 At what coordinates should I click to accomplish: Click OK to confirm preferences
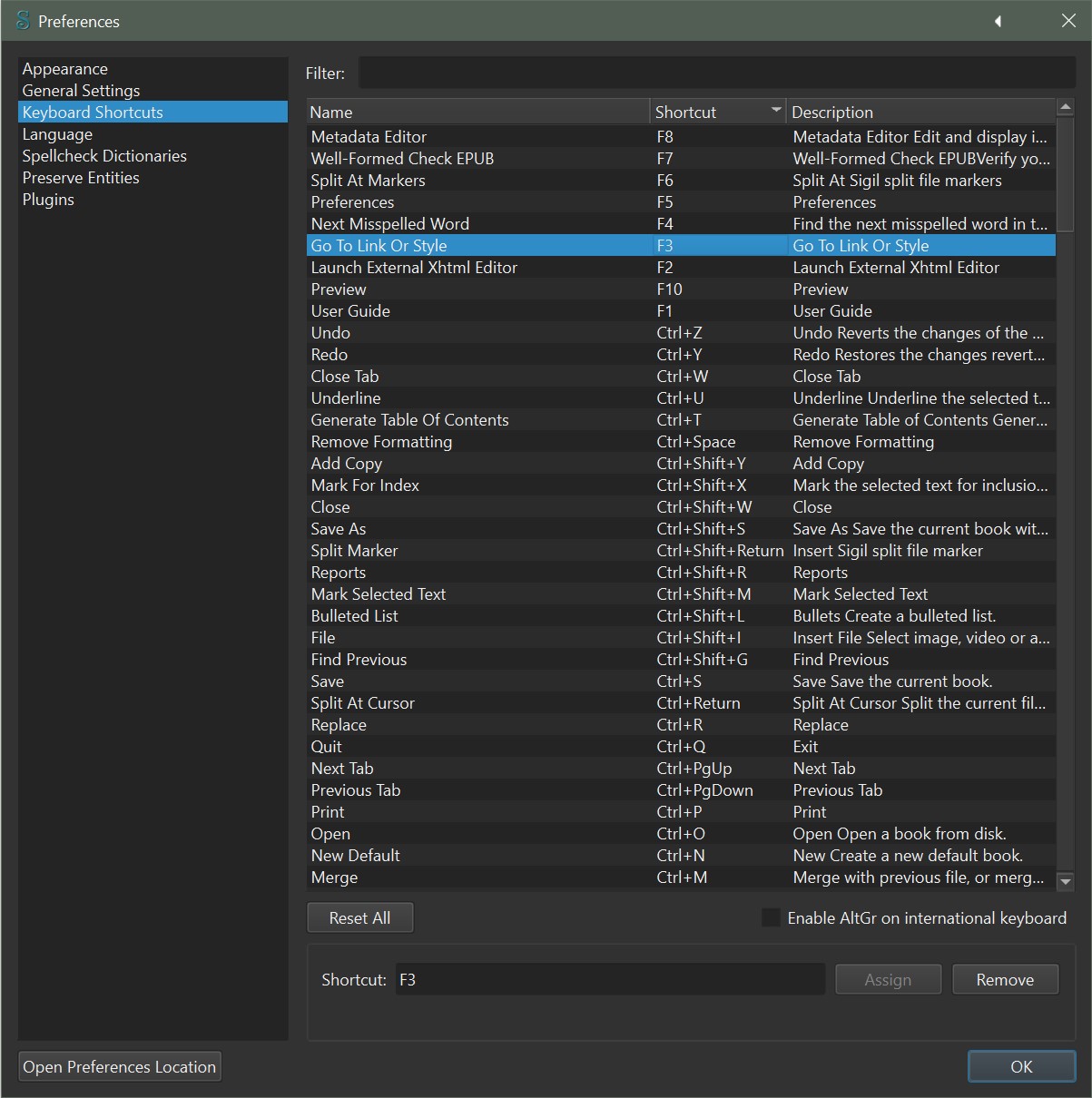(x=1021, y=1067)
